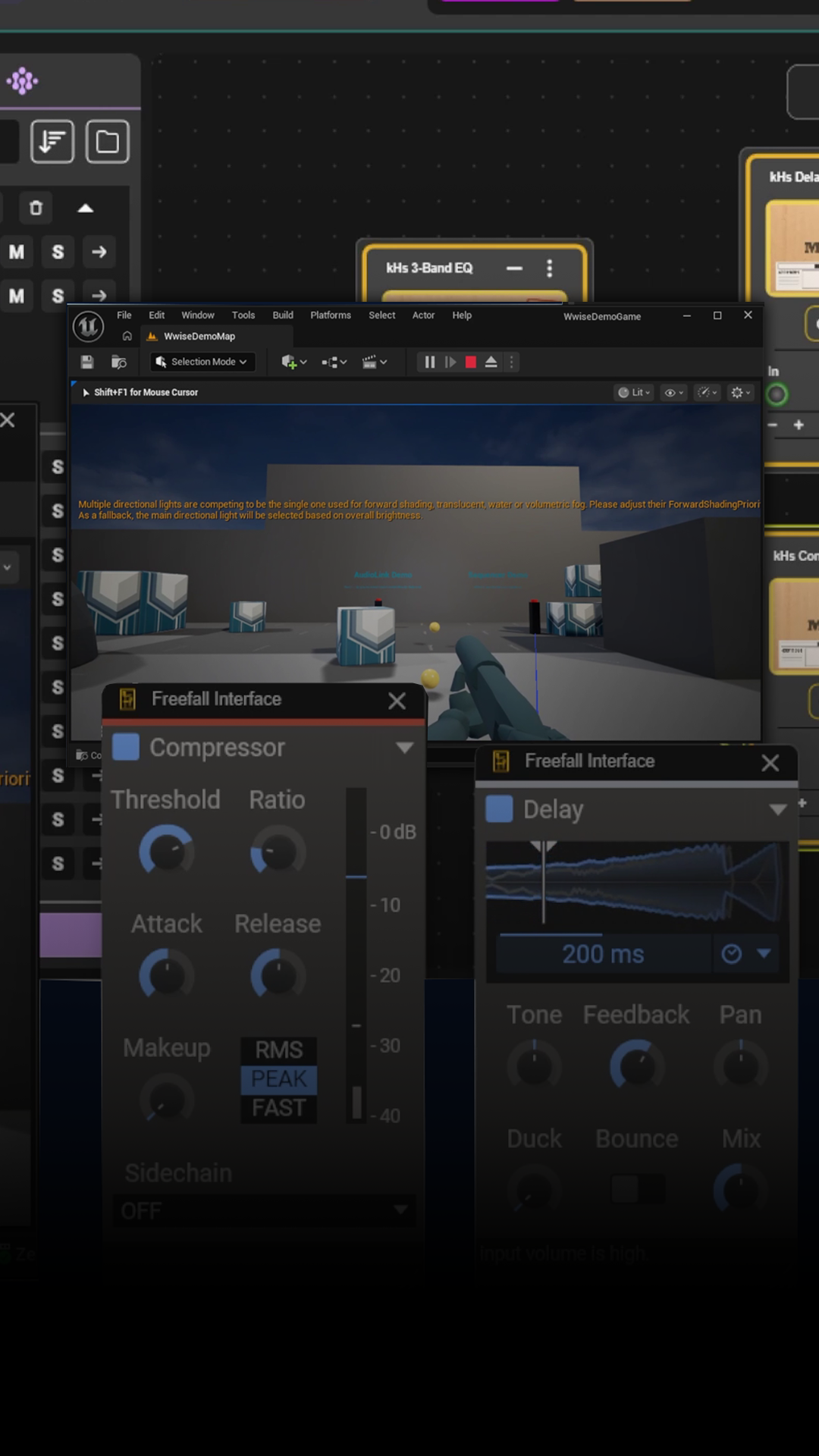Click the delay time sync clock icon
Viewport: 819px width, 1456px height.
tap(731, 954)
